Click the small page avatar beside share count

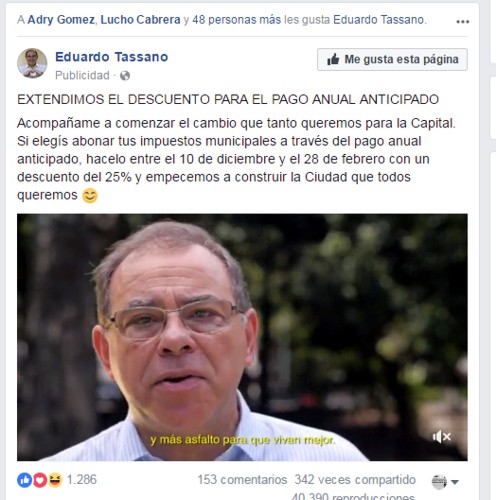[439, 481]
